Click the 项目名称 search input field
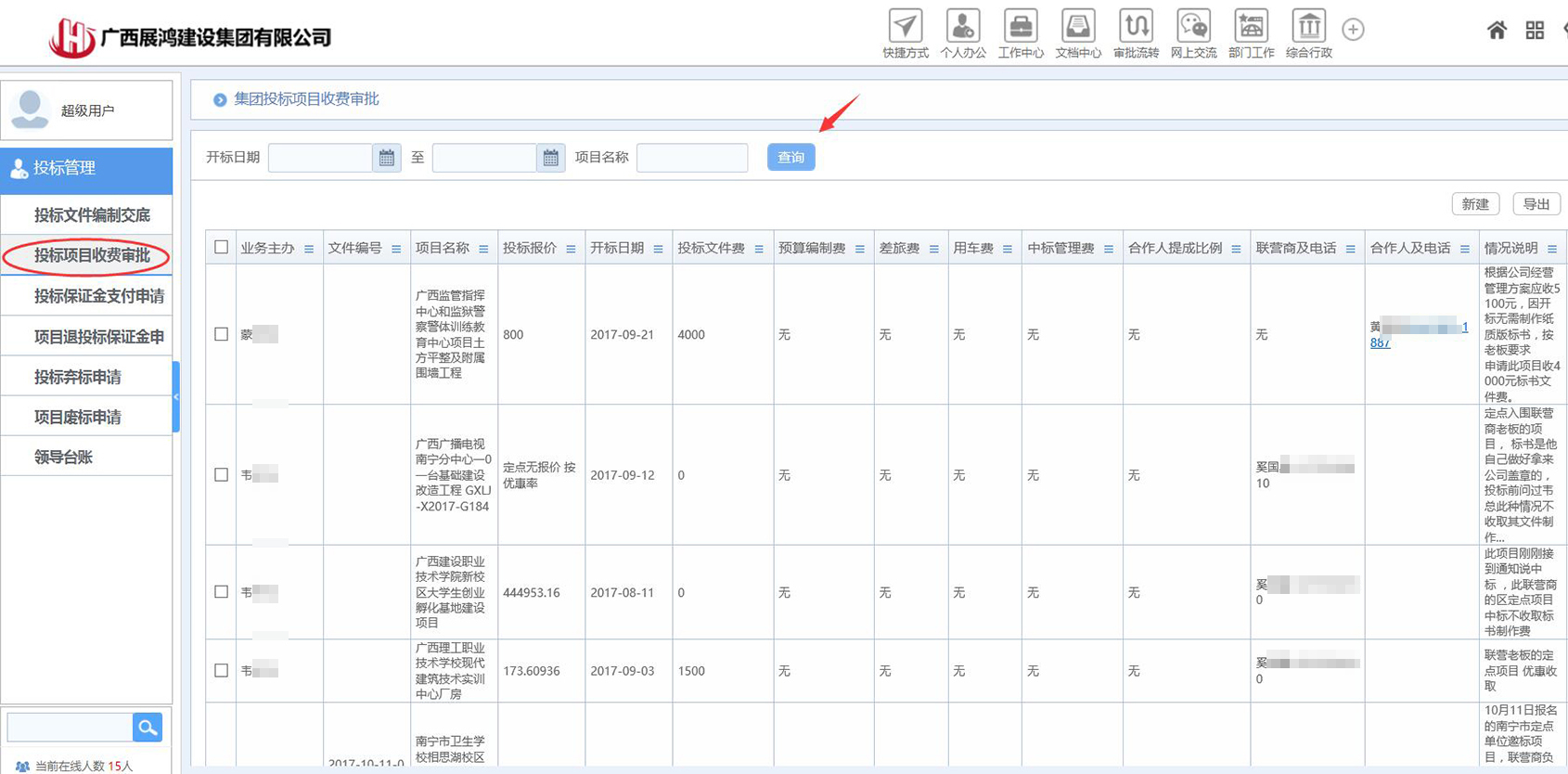The width and height of the screenshot is (1568, 774). [x=692, y=158]
